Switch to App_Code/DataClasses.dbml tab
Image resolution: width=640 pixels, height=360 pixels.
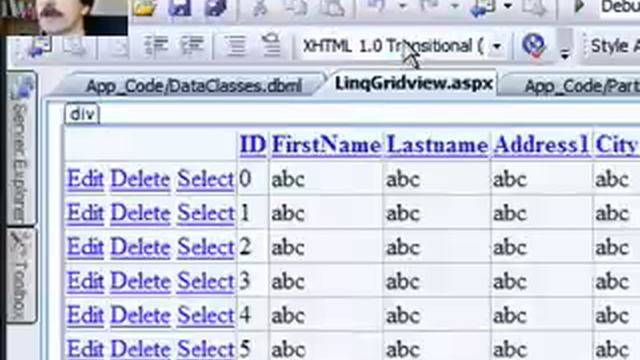194,86
